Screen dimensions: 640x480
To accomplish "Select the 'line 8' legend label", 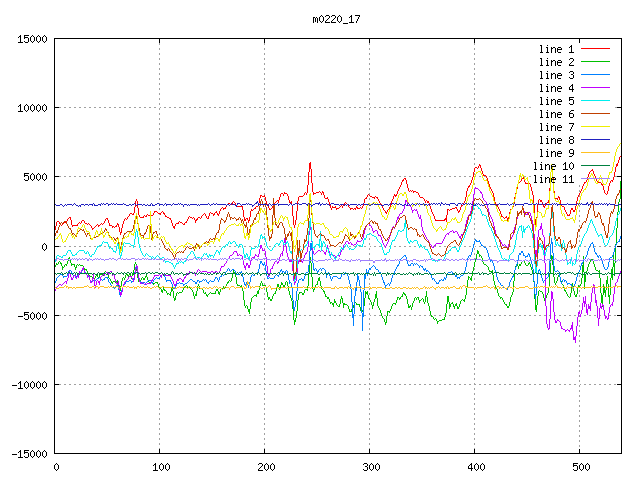I will [x=556, y=140].
